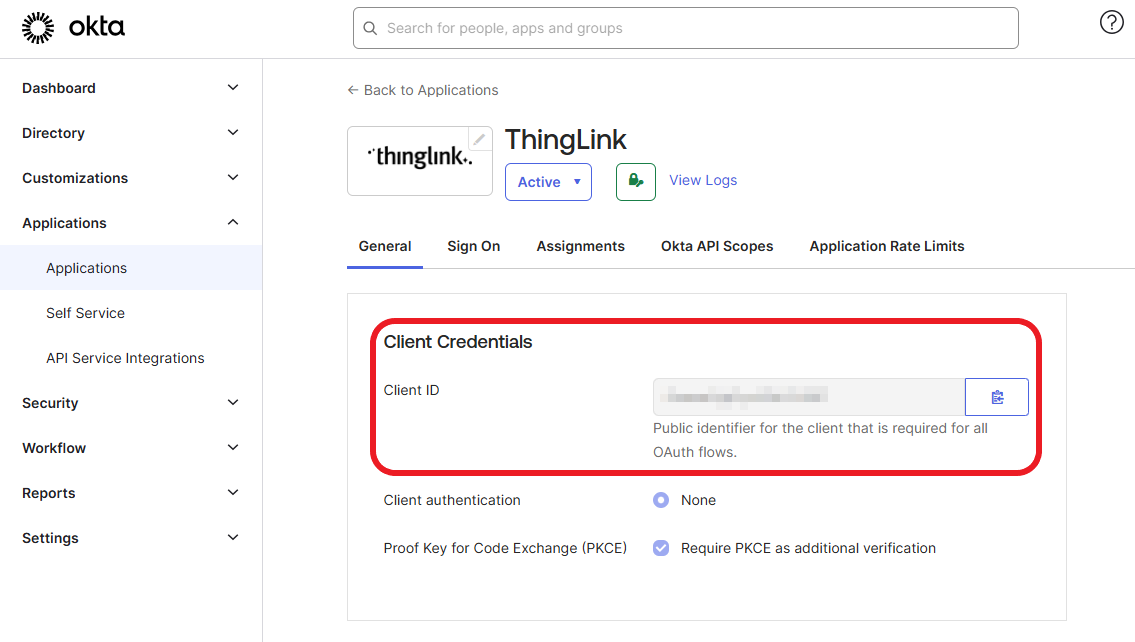
Task: Copy Client ID to clipboard
Action: (997, 397)
